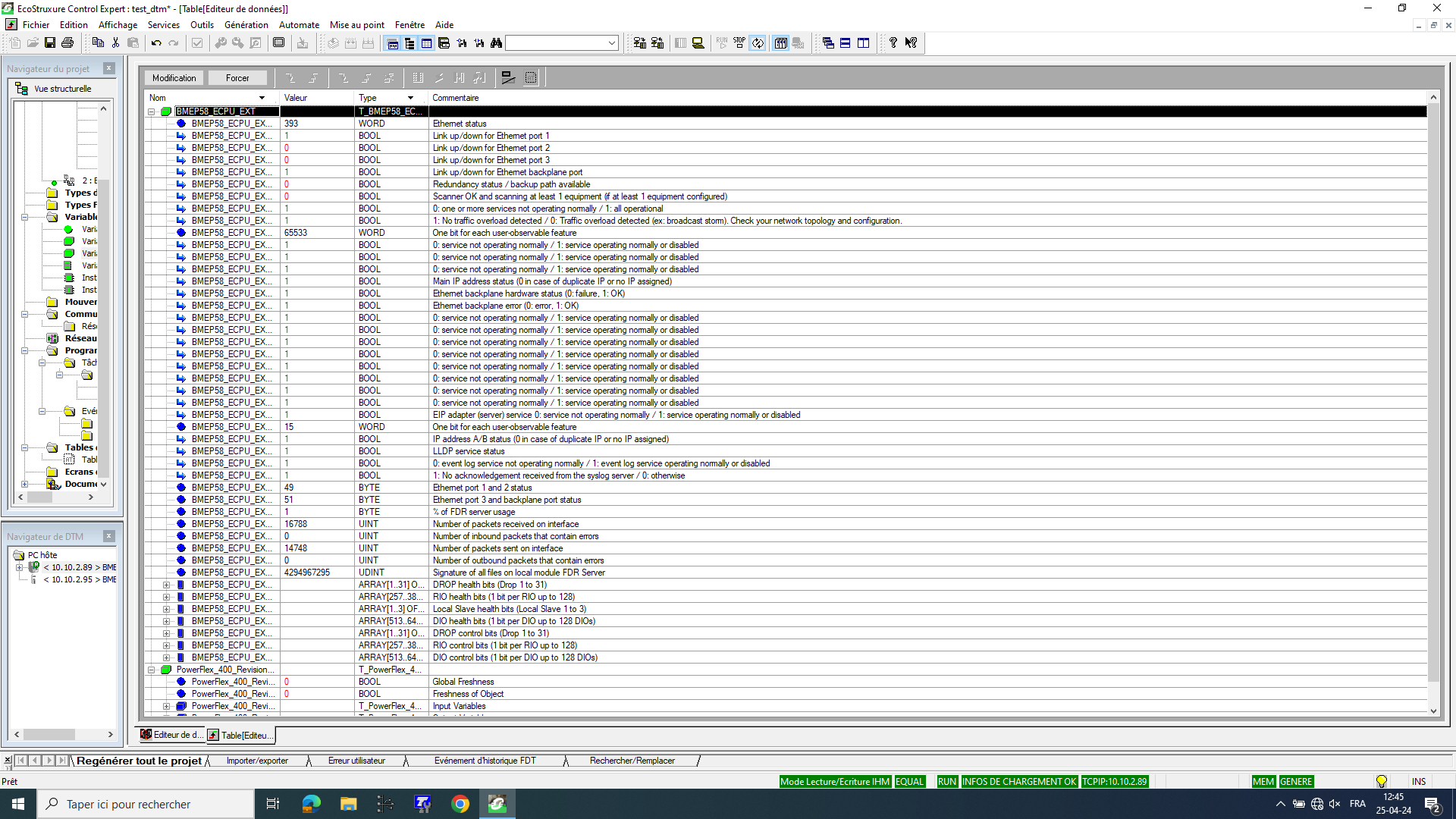Screen dimensions: 1456x819
Task: Click the Cut scissors icon
Action: [115, 43]
